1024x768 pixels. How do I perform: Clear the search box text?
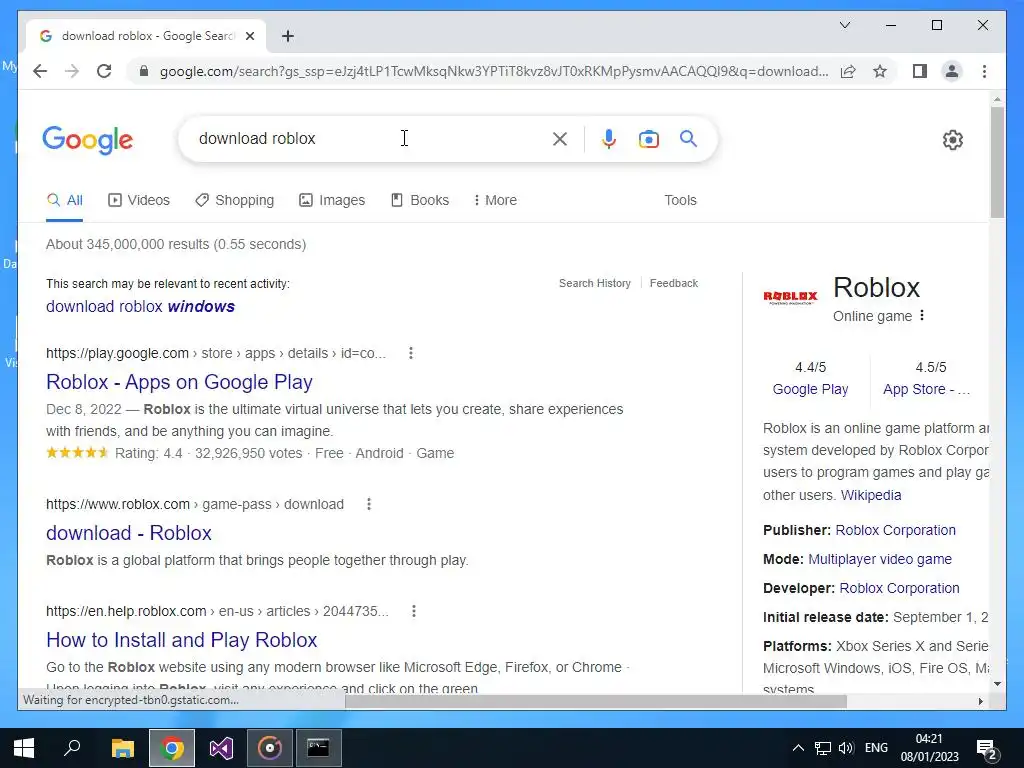(x=560, y=138)
